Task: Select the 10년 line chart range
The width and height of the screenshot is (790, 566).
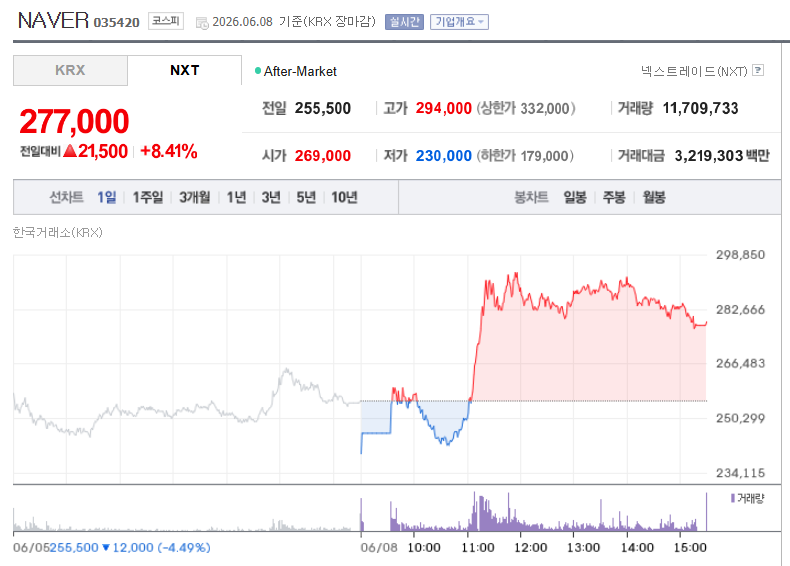Action: (344, 197)
